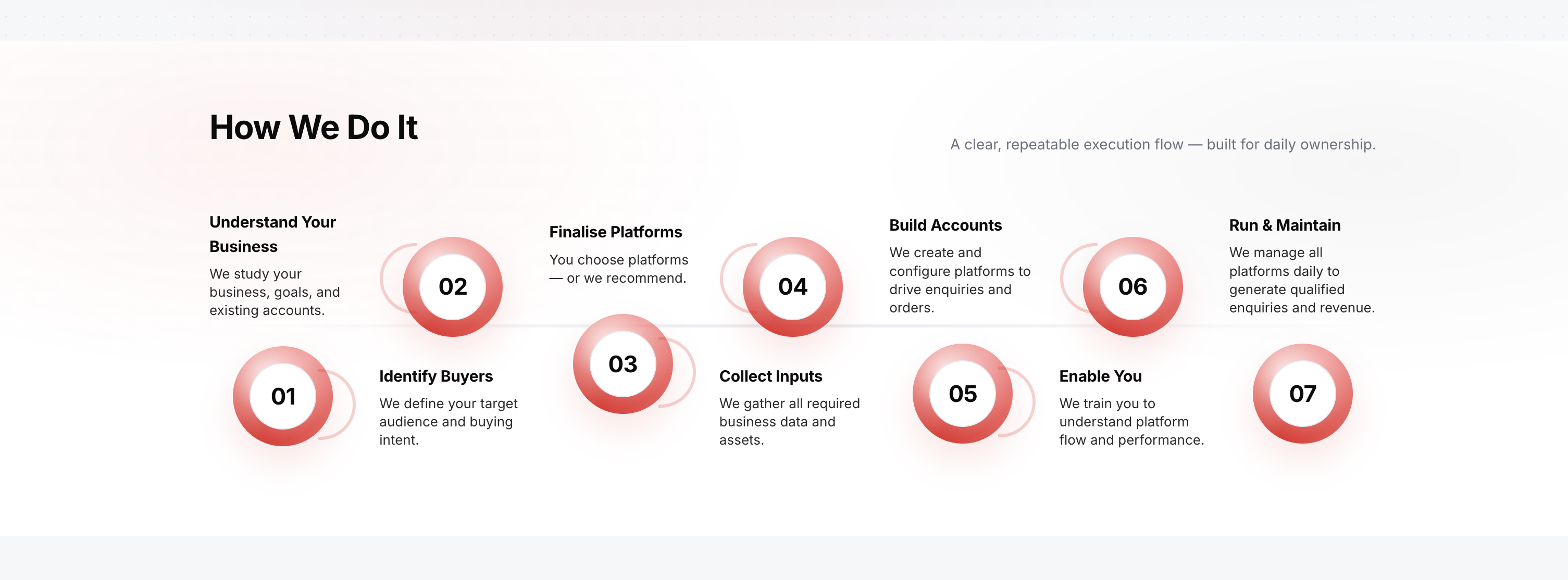Select the step 05 circle badge

coord(962,394)
